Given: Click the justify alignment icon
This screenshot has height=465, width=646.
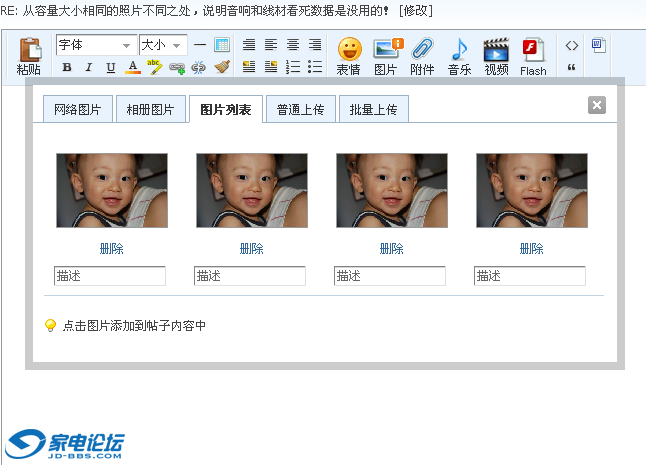Looking at the screenshot, I should 249,44.
